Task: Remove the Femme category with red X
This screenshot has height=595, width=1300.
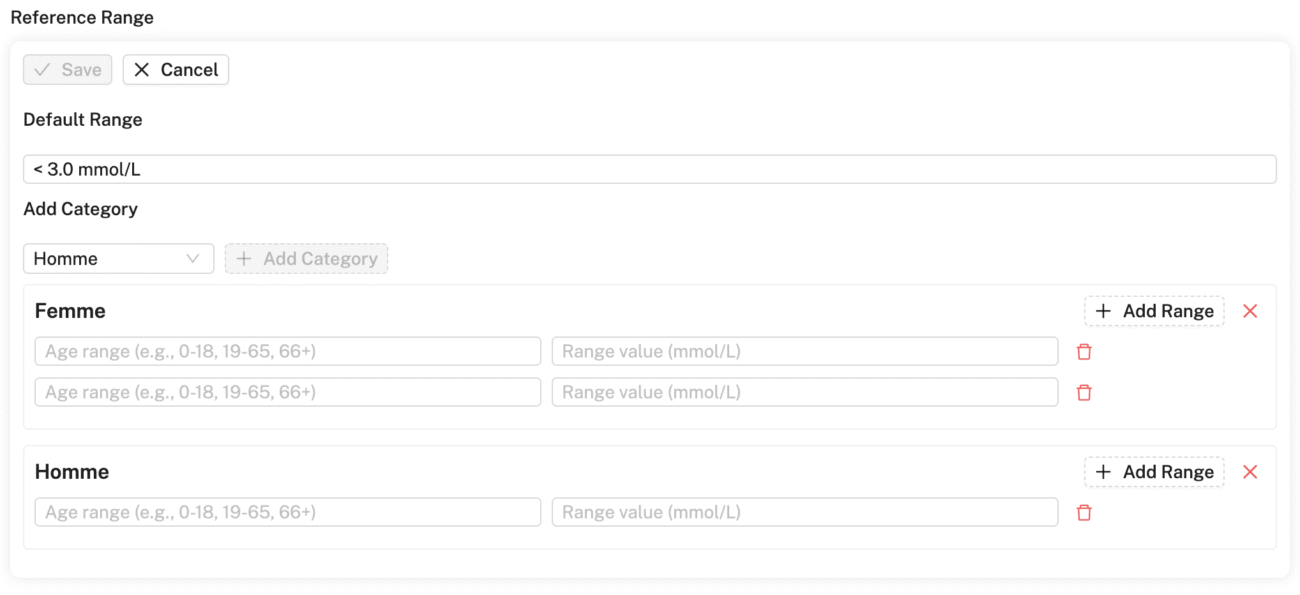Action: coord(1250,311)
